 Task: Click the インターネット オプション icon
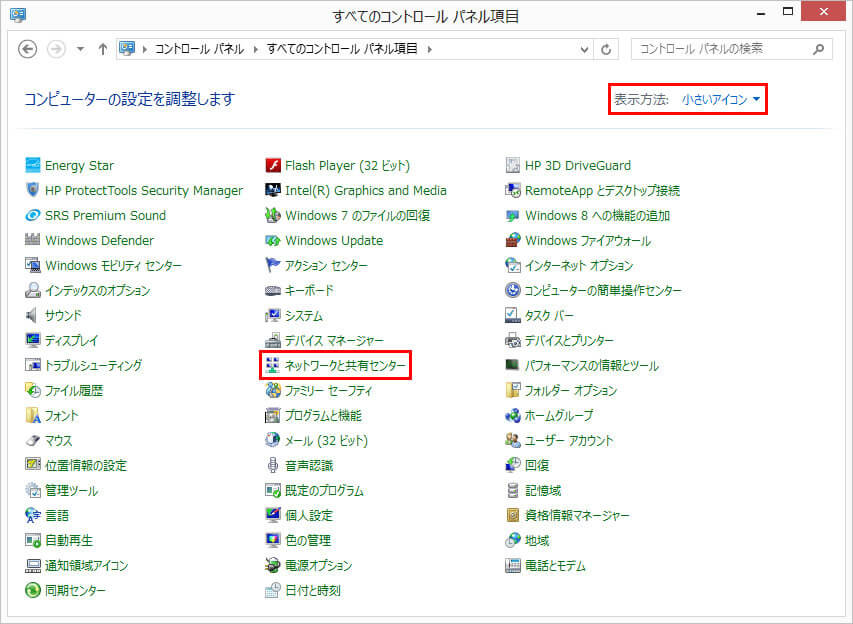tap(512, 265)
